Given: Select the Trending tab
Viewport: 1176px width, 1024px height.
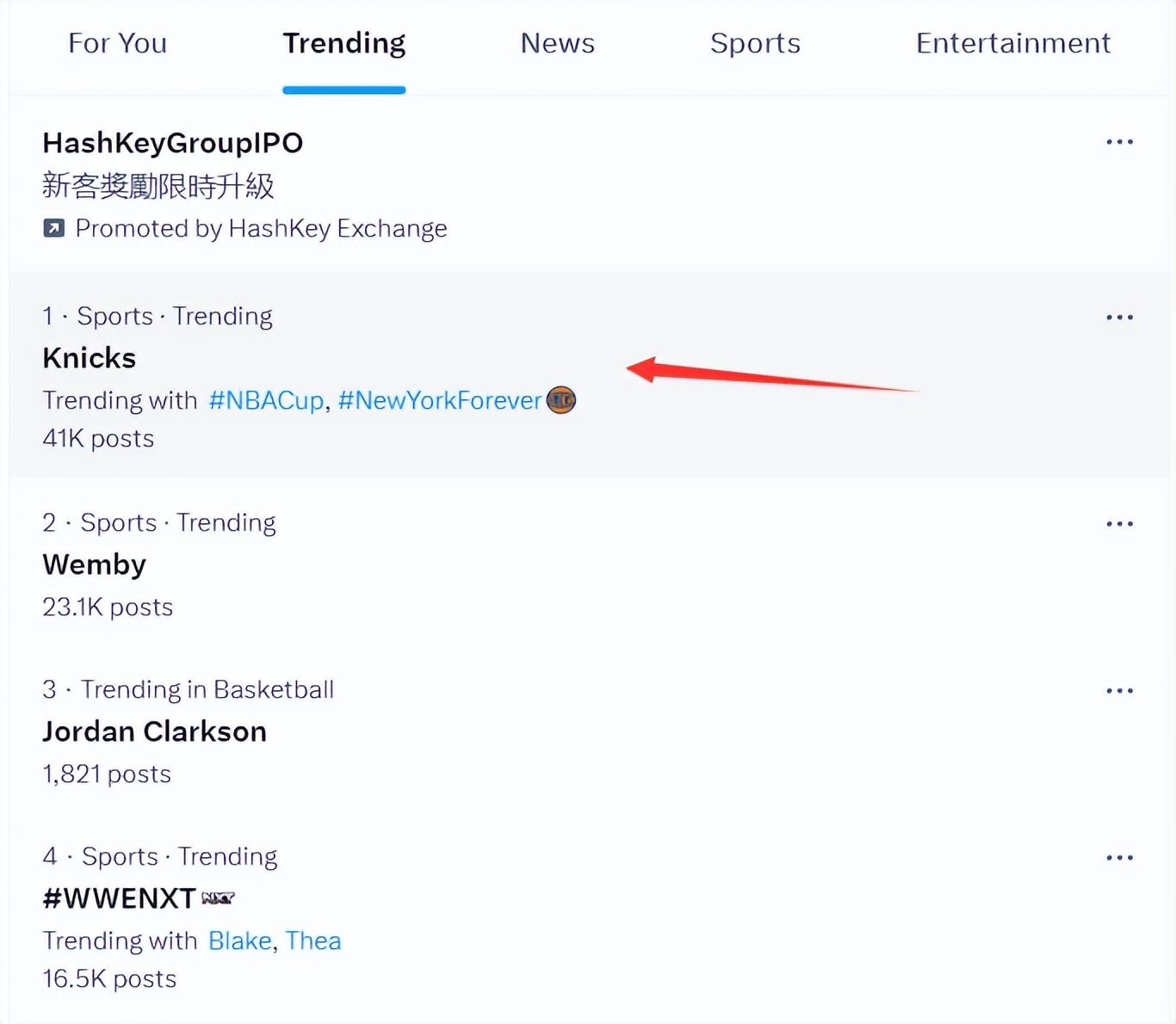Looking at the screenshot, I should pyautogui.click(x=344, y=43).
